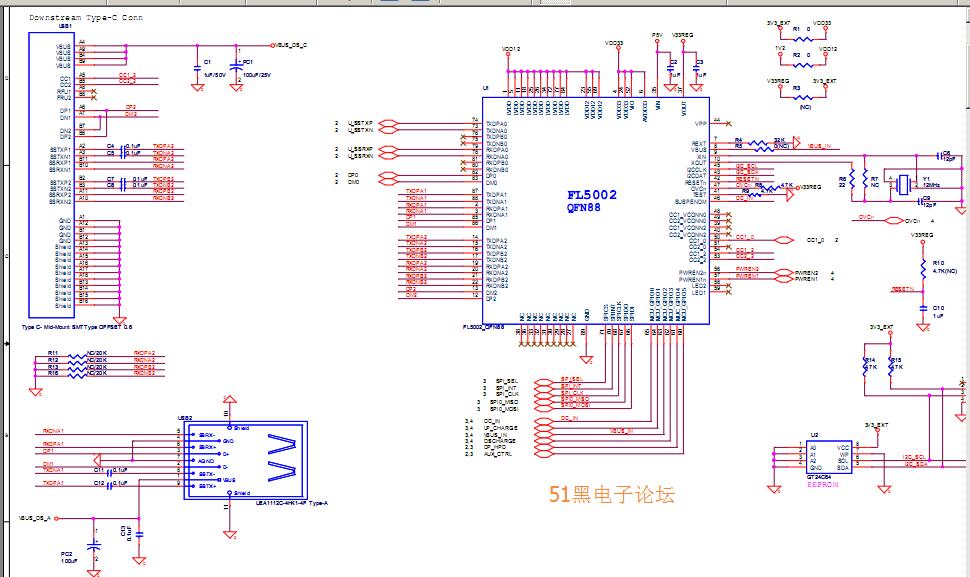Select resistor R2 between 1V2 and VDD12
The width and height of the screenshot is (970, 577).
tap(802, 64)
